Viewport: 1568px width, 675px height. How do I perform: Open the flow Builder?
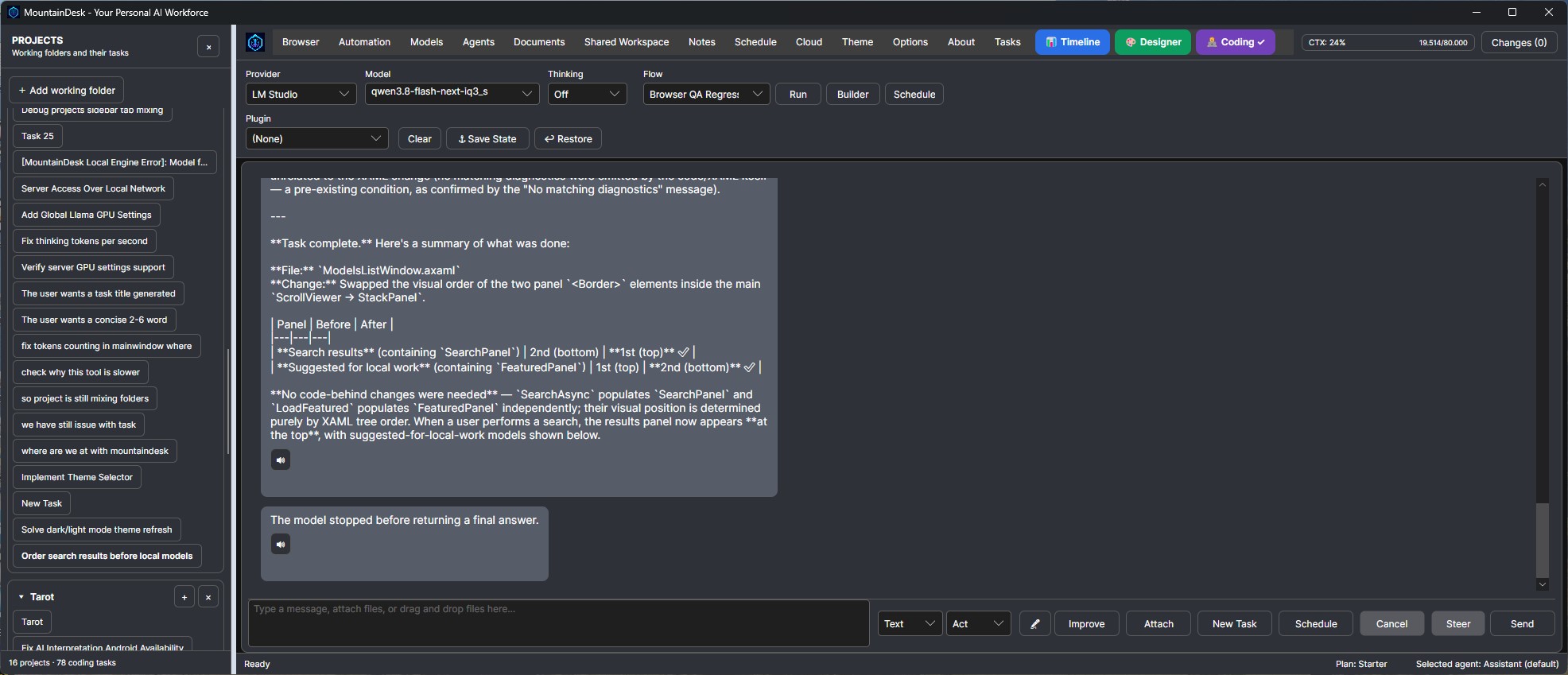click(x=852, y=94)
